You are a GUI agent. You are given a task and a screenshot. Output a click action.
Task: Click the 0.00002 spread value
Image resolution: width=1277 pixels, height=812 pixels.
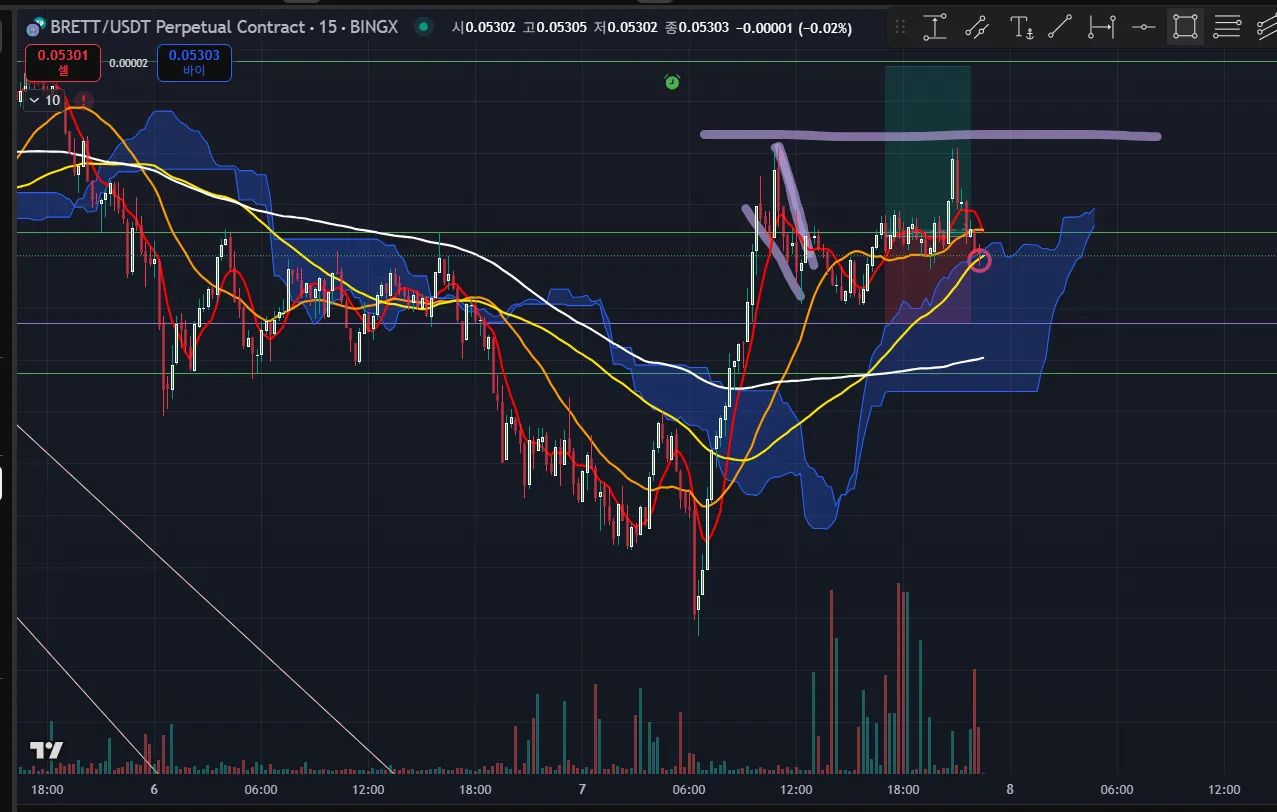click(x=128, y=63)
